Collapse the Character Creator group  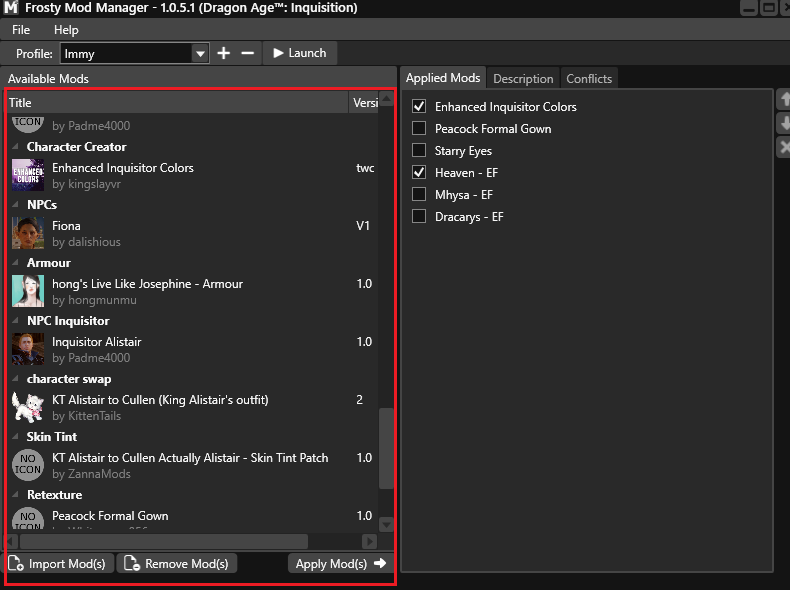(16, 147)
